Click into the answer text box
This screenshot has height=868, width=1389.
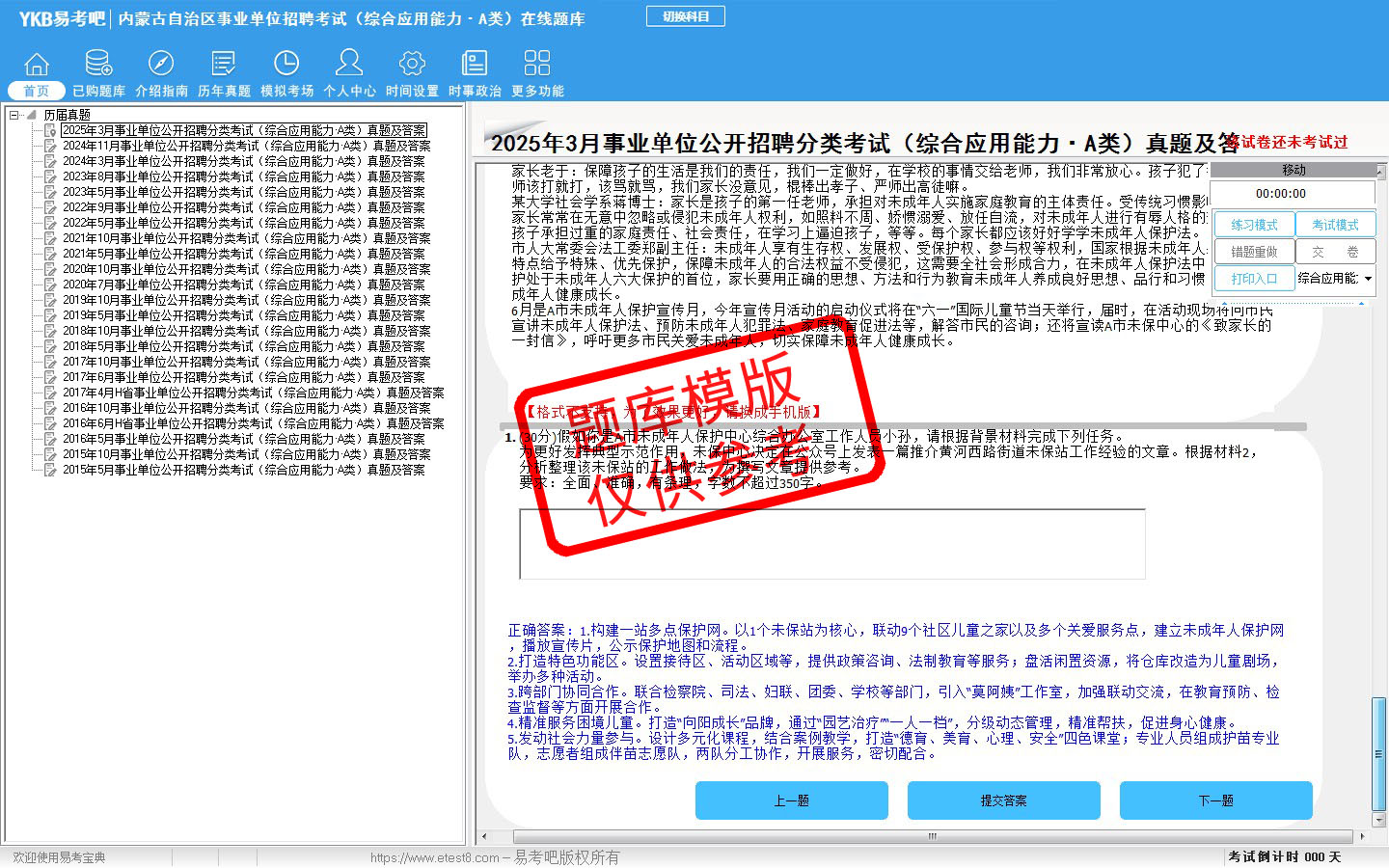tap(831, 544)
